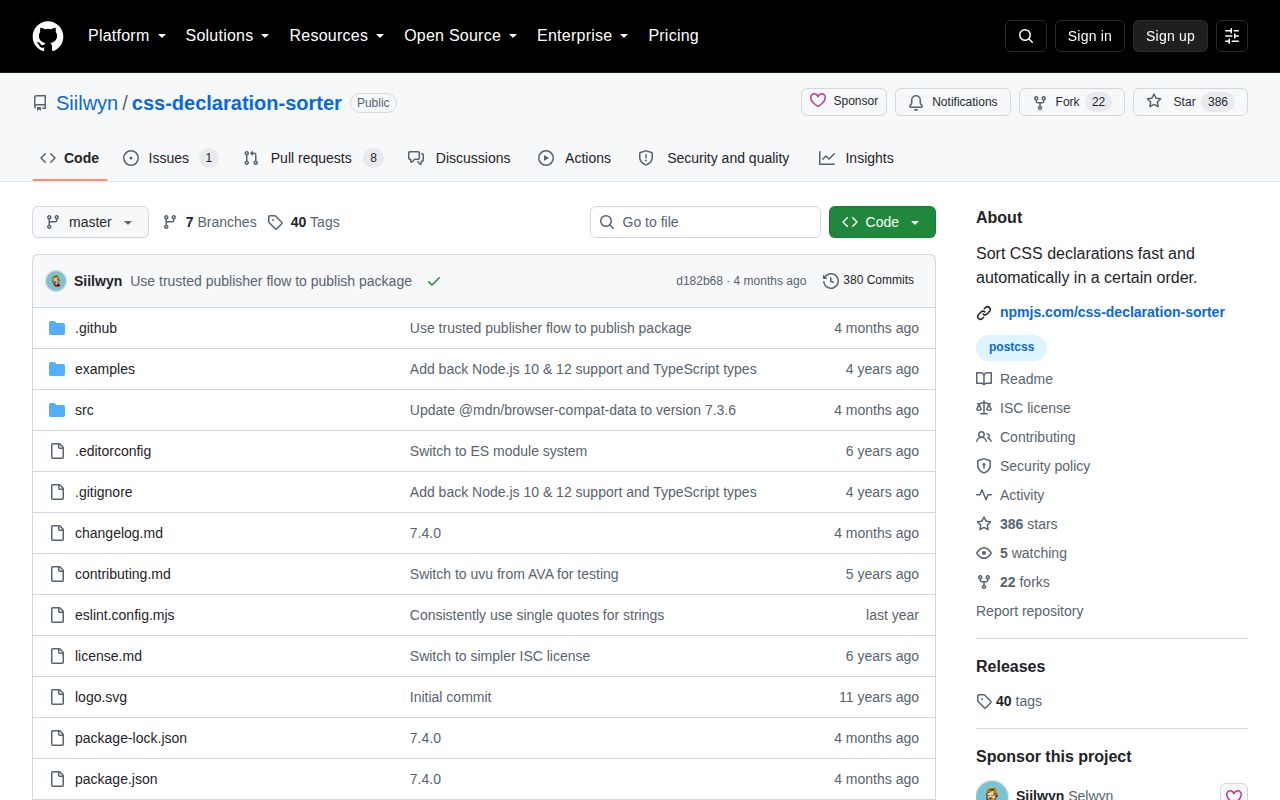Click the star icon beside 386 stars
This screenshot has width=1280, height=800.
(984, 524)
